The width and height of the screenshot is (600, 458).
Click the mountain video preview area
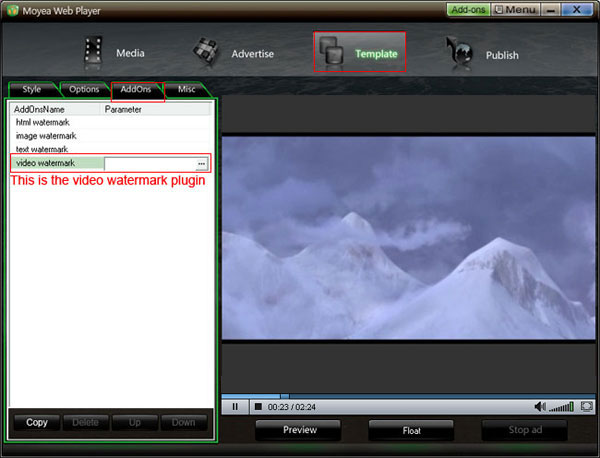(x=408, y=238)
